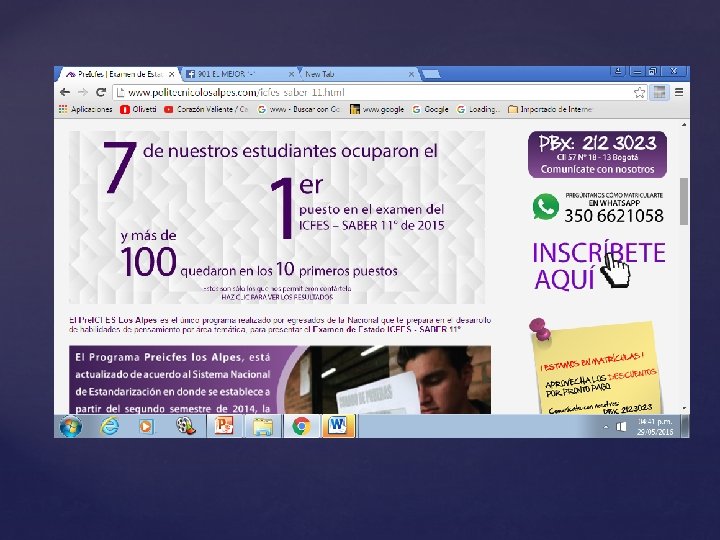Click the WhatsApp logo icon
The height and width of the screenshot is (540, 720).
546,207
